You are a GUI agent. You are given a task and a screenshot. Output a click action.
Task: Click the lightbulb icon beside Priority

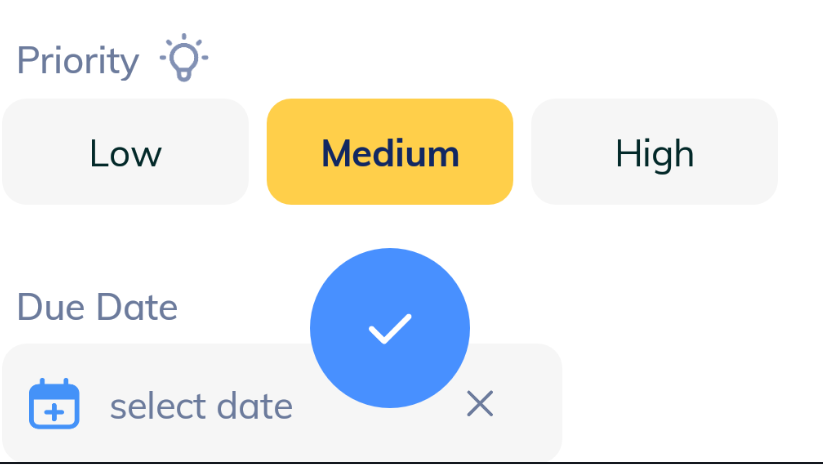[x=184, y=59]
